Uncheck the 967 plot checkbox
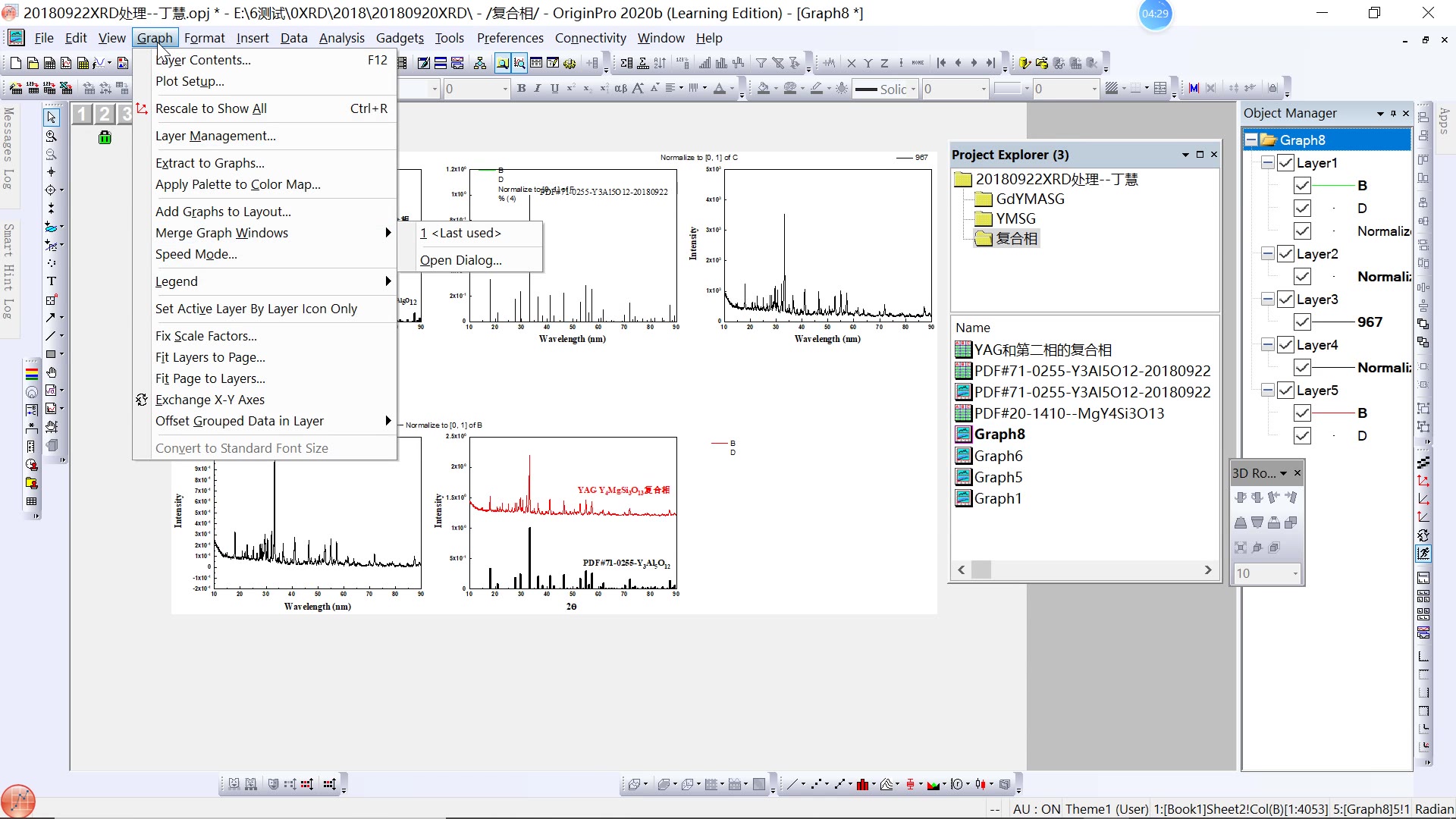 tap(1302, 322)
